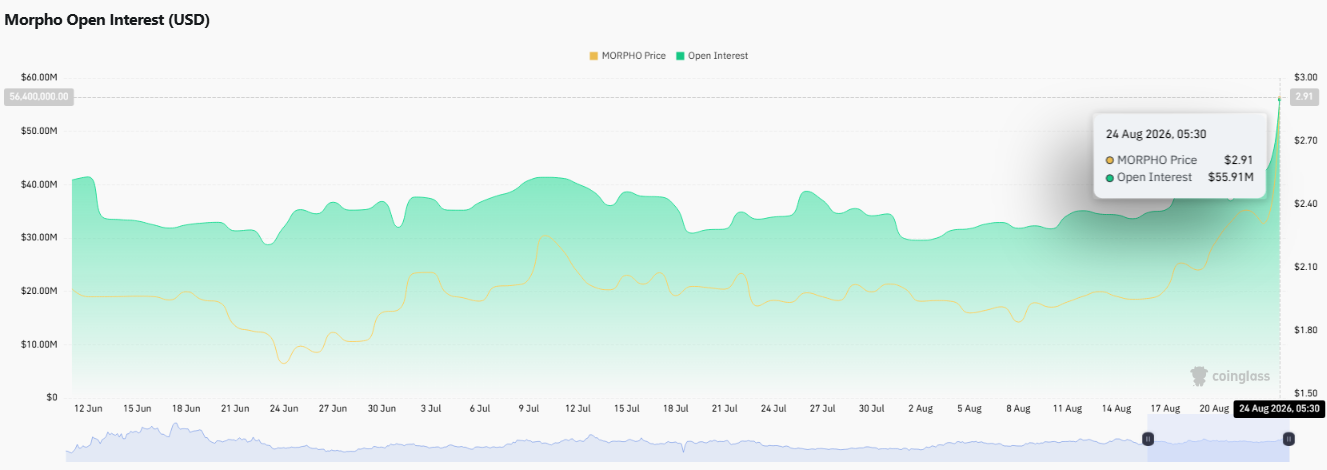Click the 30 Jun date label
The height and width of the screenshot is (470, 1327).
tap(382, 408)
